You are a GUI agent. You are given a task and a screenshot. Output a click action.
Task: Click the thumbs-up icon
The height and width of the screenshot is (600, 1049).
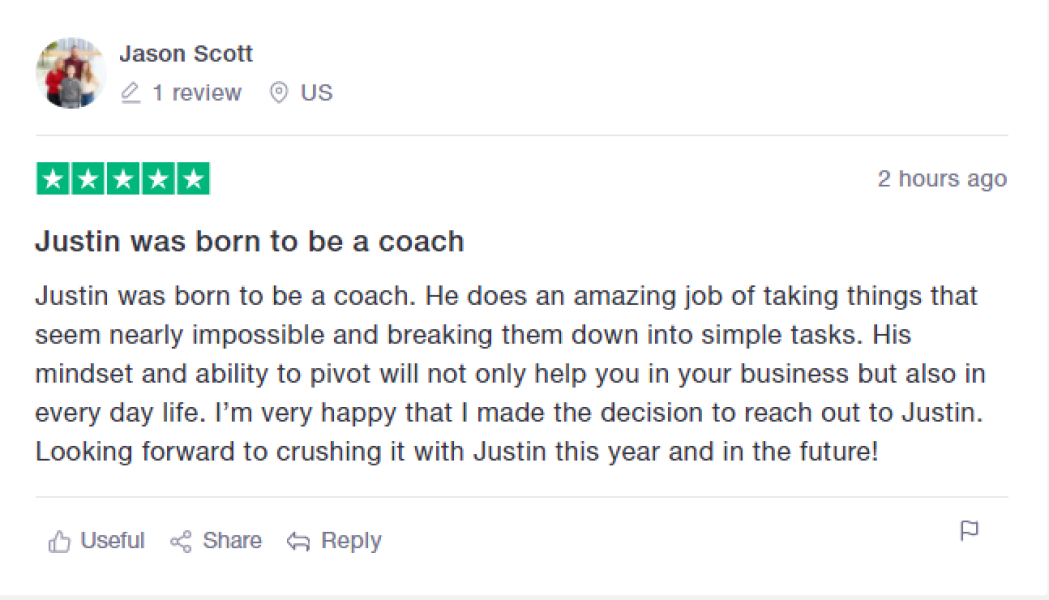tap(60, 542)
